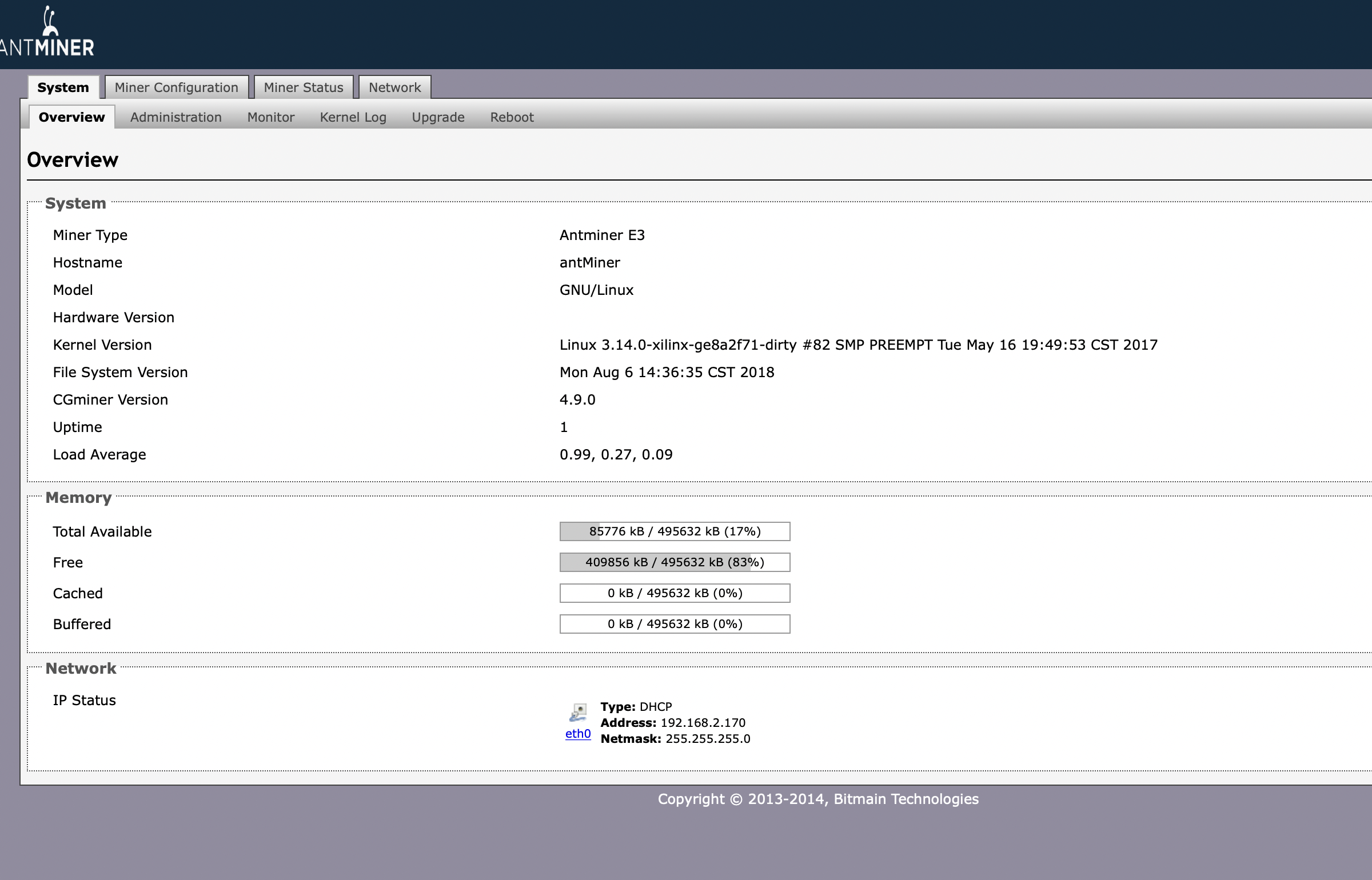
Task: Select the System main tab
Action: 63,87
